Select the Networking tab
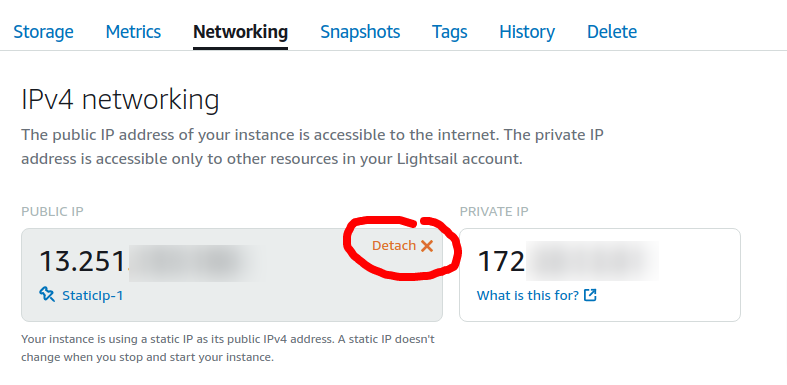Screen dimensions: 787x385 click(240, 32)
